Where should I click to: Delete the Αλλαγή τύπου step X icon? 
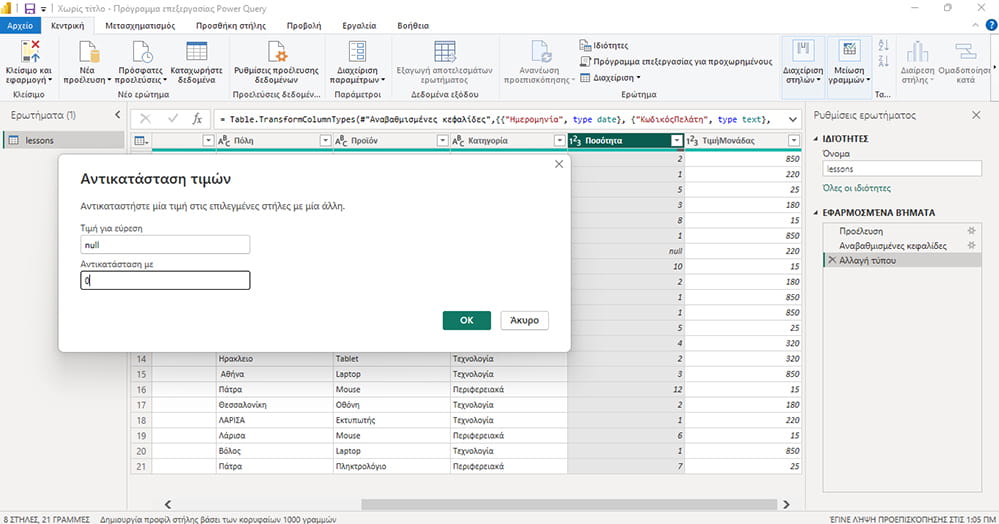point(831,260)
